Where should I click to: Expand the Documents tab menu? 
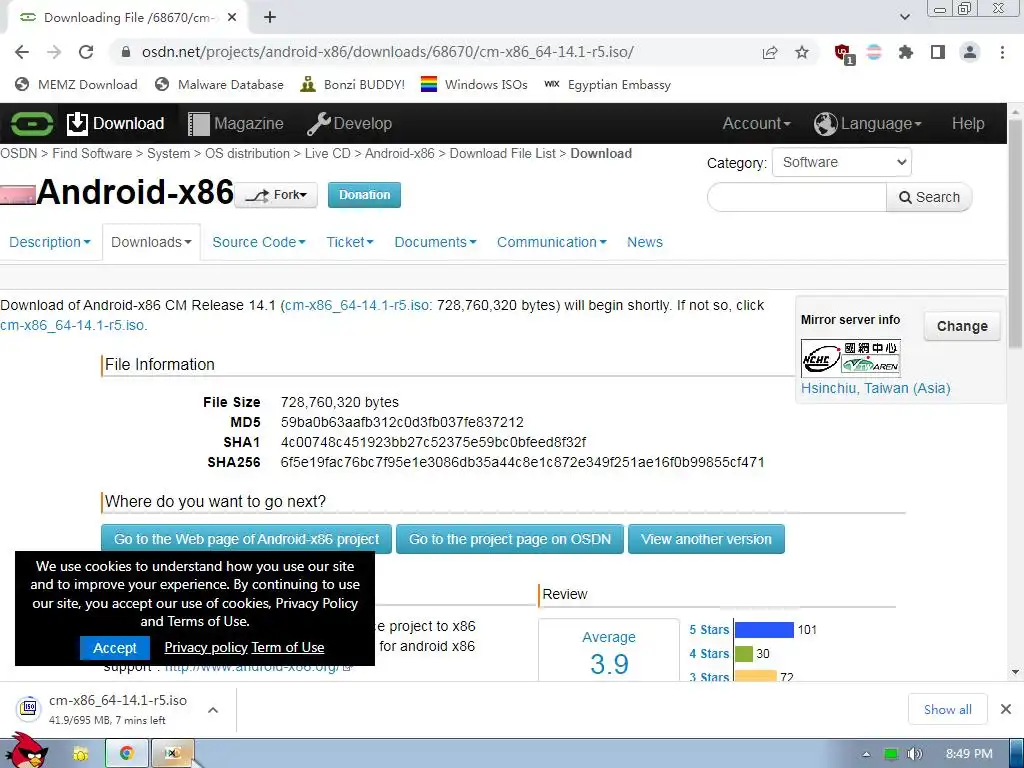tap(435, 242)
